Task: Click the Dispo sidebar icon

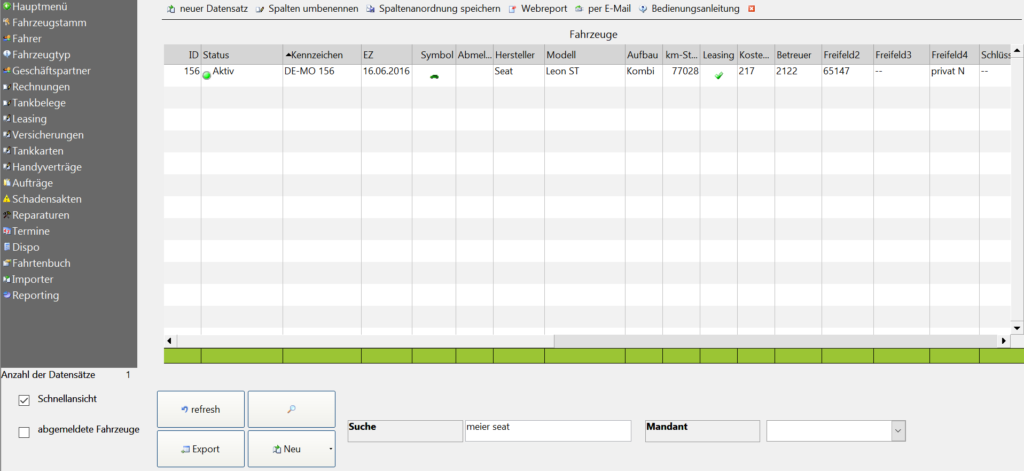Action: [x=7, y=247]
